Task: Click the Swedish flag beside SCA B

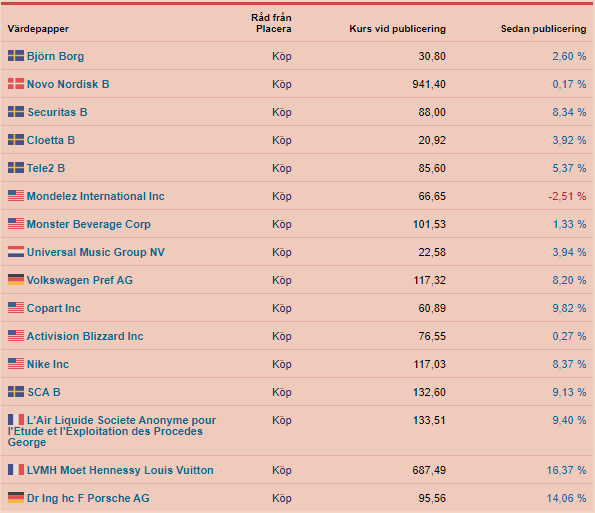Action: click(16, 392)
